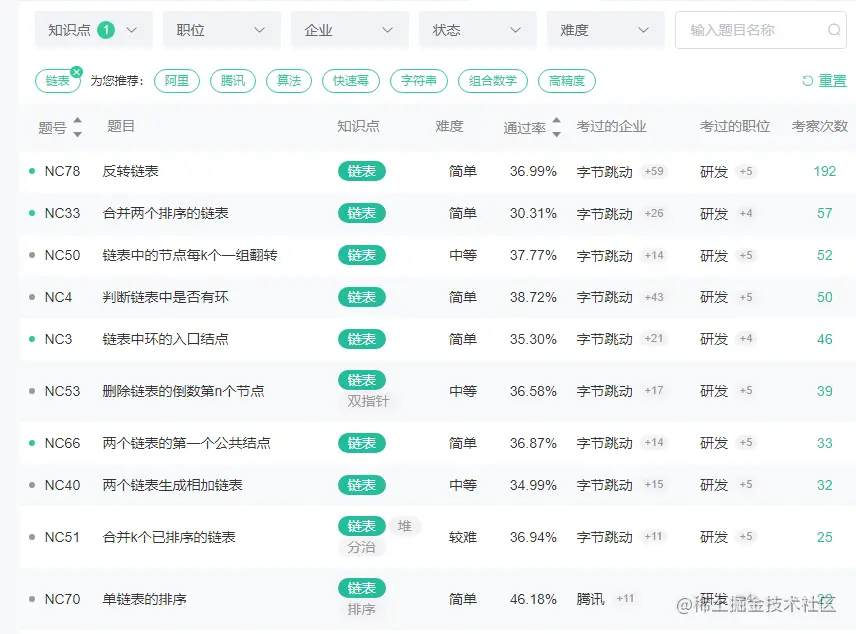Select the 高精度 recommended tag
This screenshot has height=634, width=856.
click(567, 81)
